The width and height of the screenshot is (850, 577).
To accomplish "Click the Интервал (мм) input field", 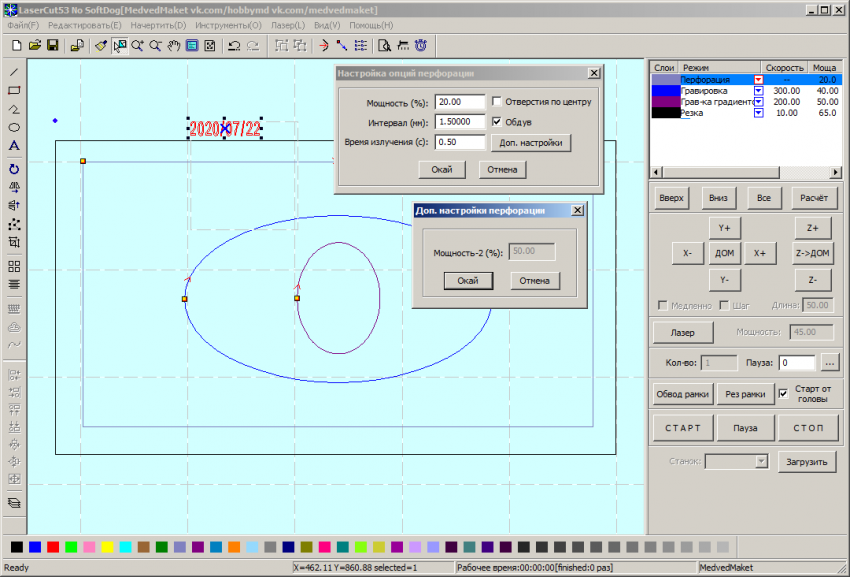I will pyautogui.click(x=460, y=122).
